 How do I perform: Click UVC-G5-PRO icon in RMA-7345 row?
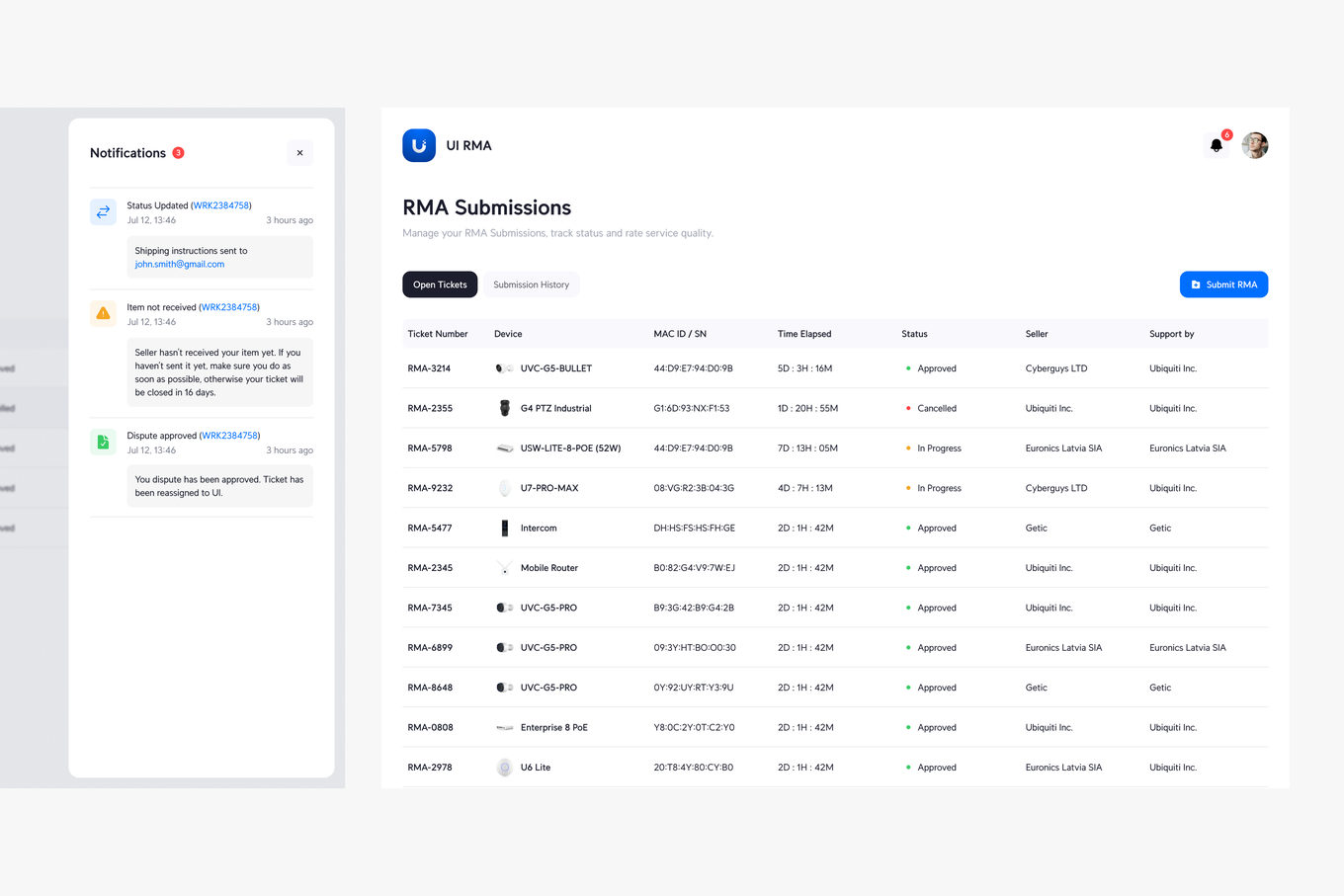[x=504, y=608]
